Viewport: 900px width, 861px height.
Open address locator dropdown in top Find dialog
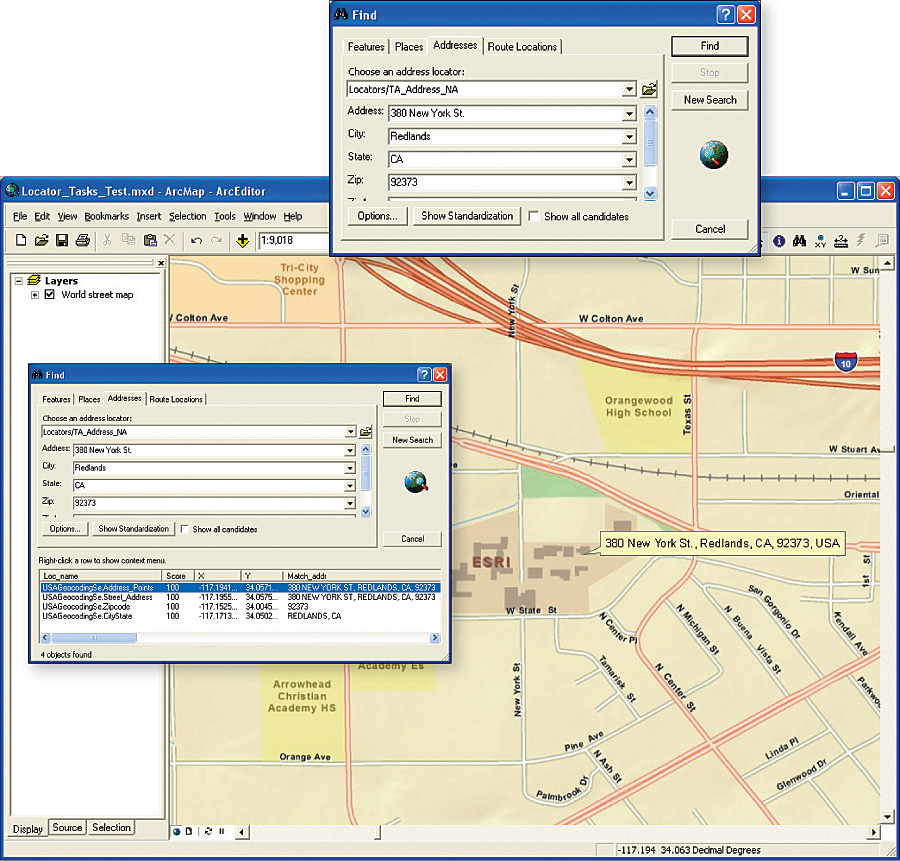[630, 90]
